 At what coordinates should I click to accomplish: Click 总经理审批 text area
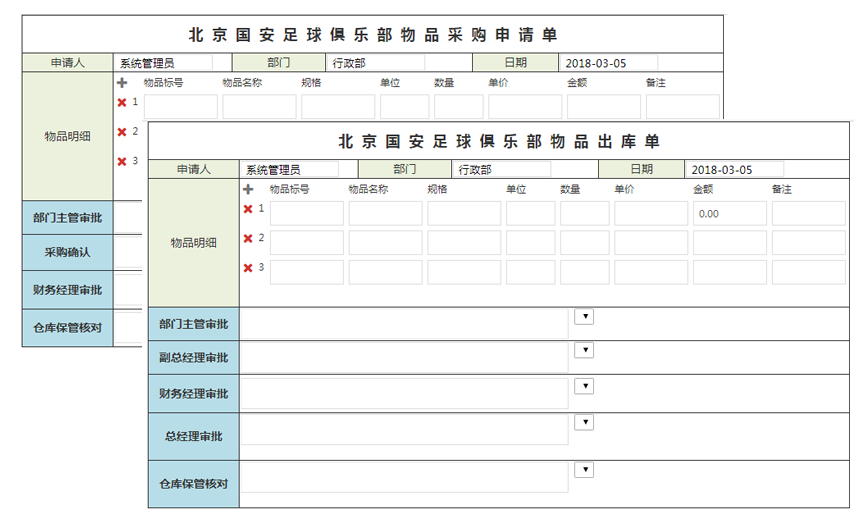[x=405, y=429]
